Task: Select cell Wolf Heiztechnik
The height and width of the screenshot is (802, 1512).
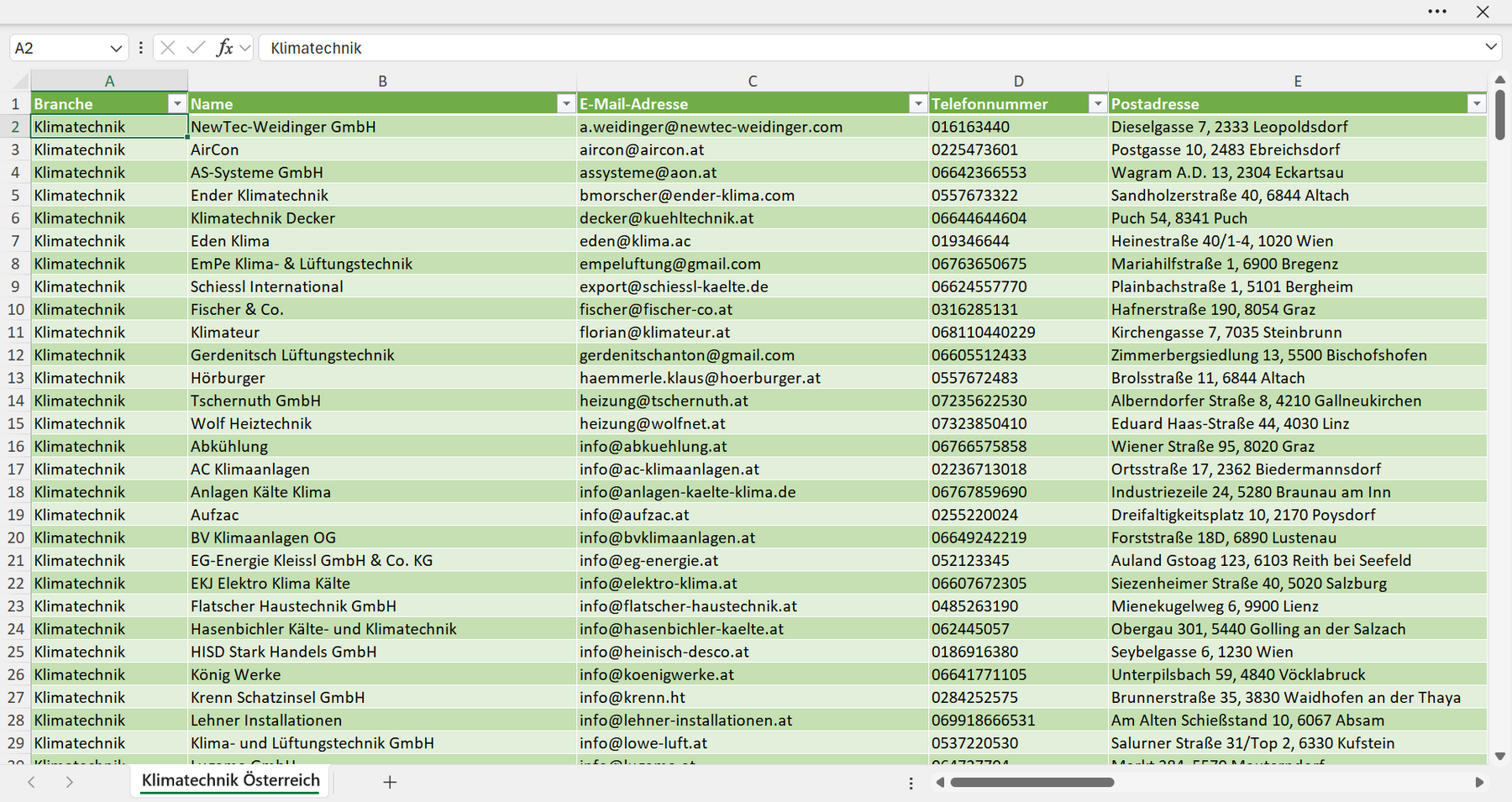Action: pyautogui.click(x=382, y=423)
